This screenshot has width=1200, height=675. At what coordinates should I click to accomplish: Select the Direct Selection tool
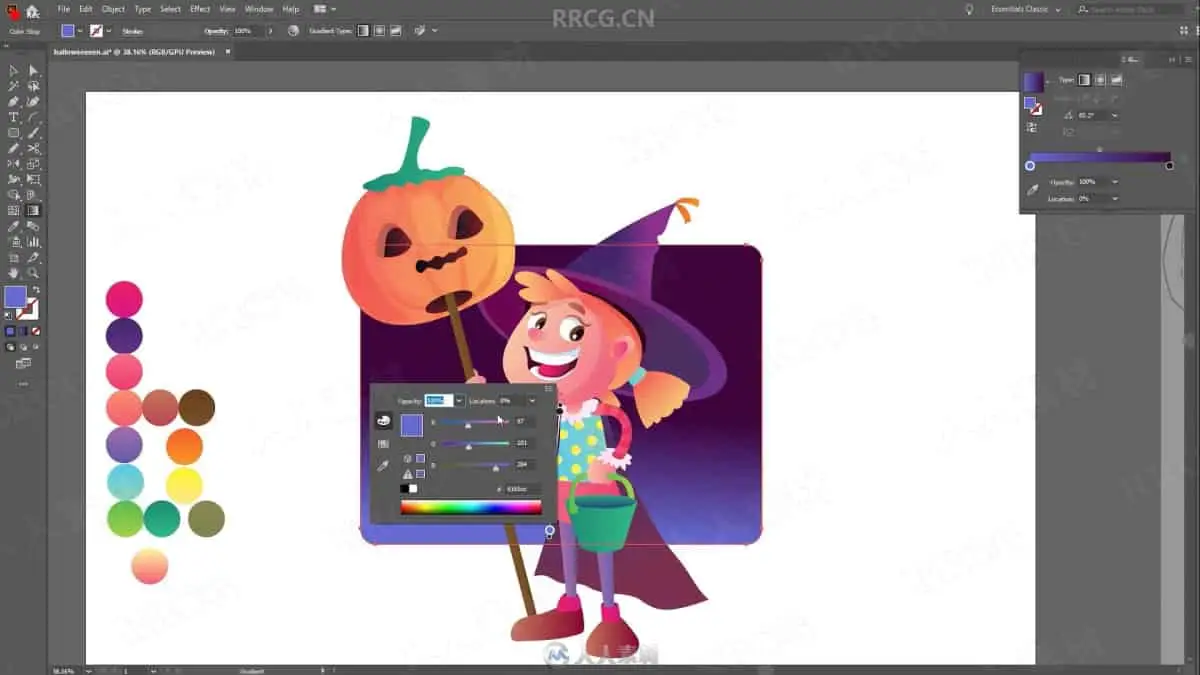pyautogui.click(x=33, y=71)
